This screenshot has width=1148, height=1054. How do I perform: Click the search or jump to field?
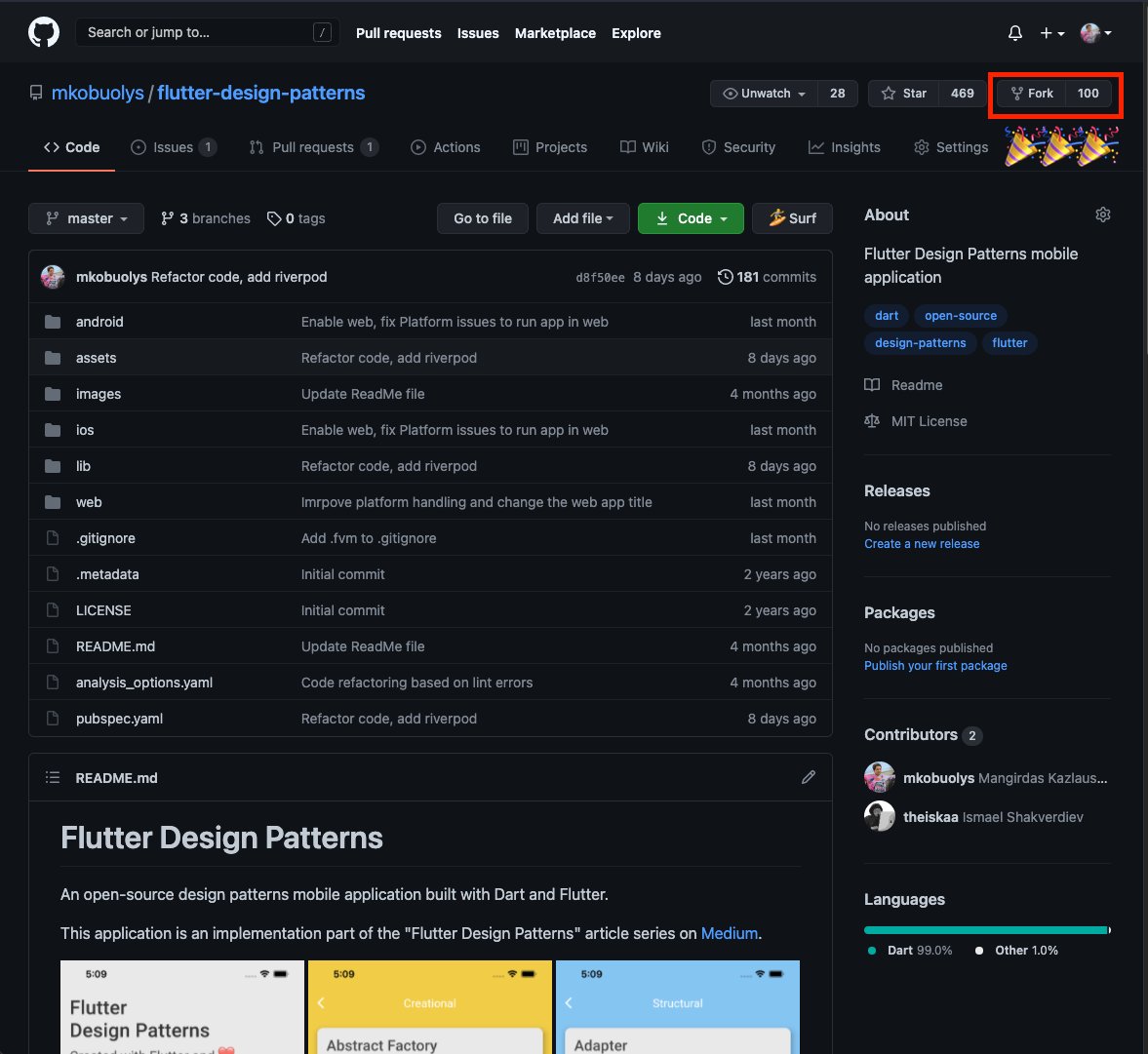click(x=207, y=32)
